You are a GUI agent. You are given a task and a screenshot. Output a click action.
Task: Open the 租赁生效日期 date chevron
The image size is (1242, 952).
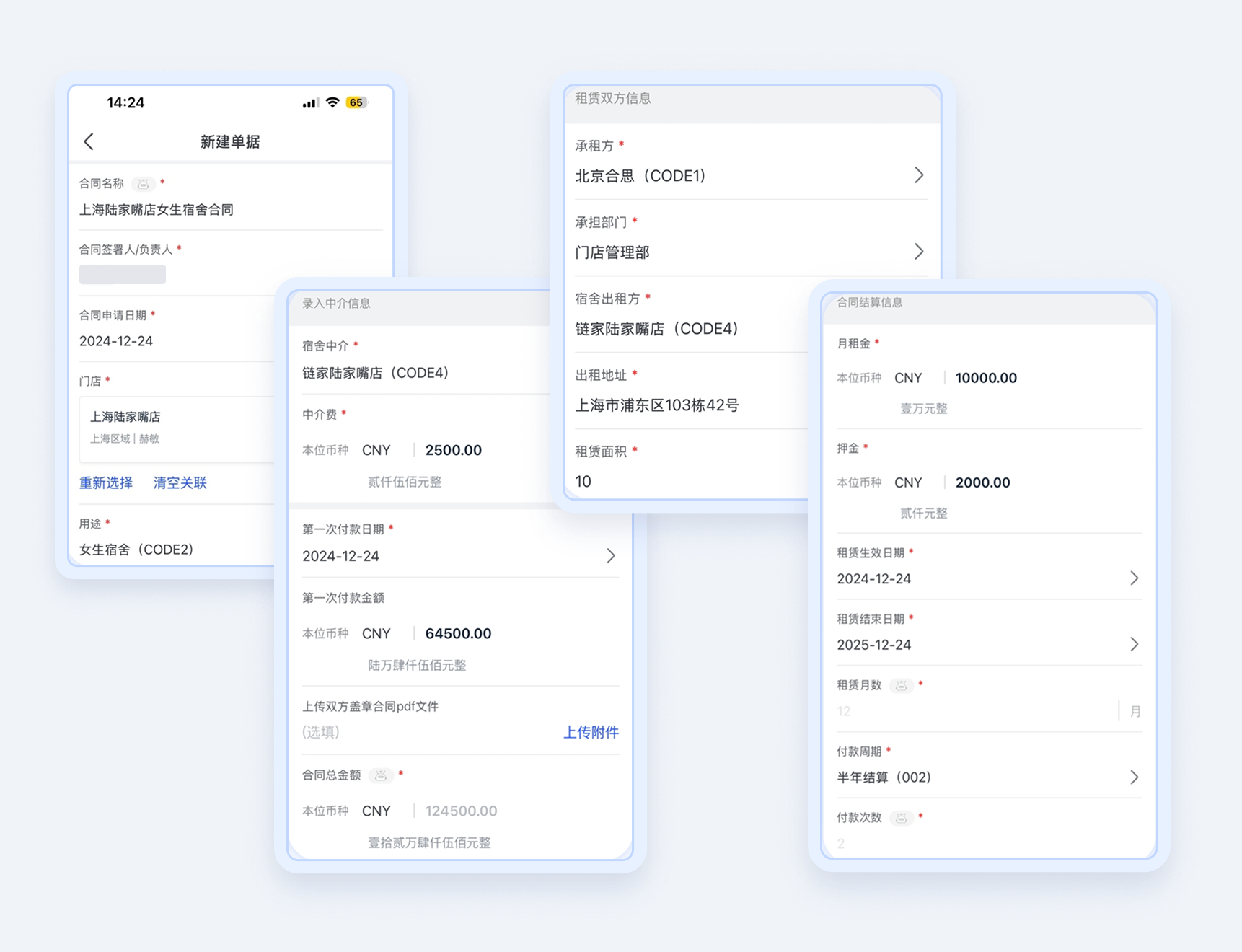(x=1134, y=578)
